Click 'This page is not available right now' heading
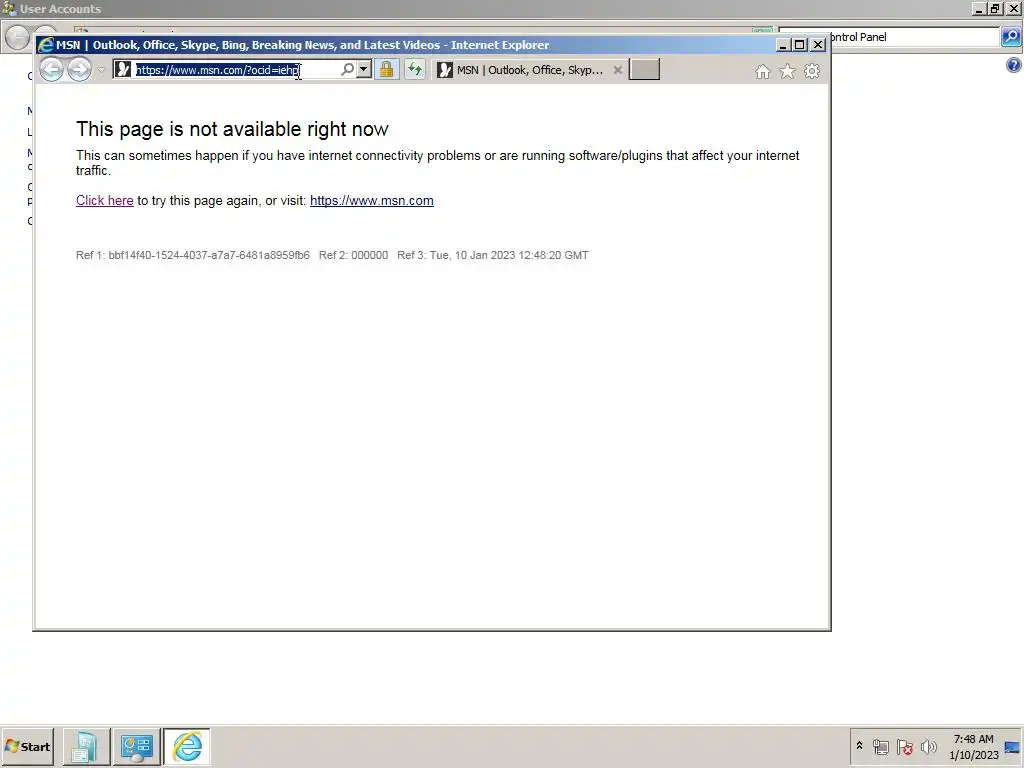The width and height of the screenshot is (1024, 768). click(232, 129)
